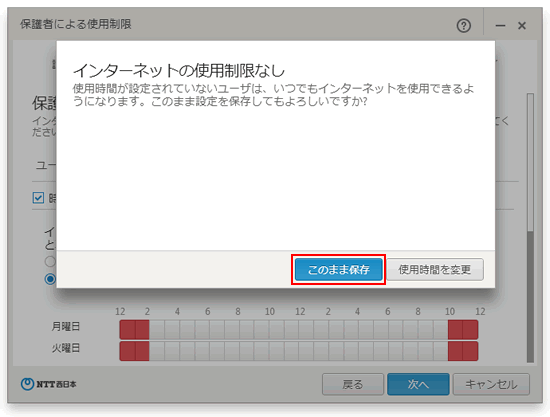This screenshot has height=417, width=550.
Task: Toggle Monday's red block under 10 PM
Action: (455, 330)
